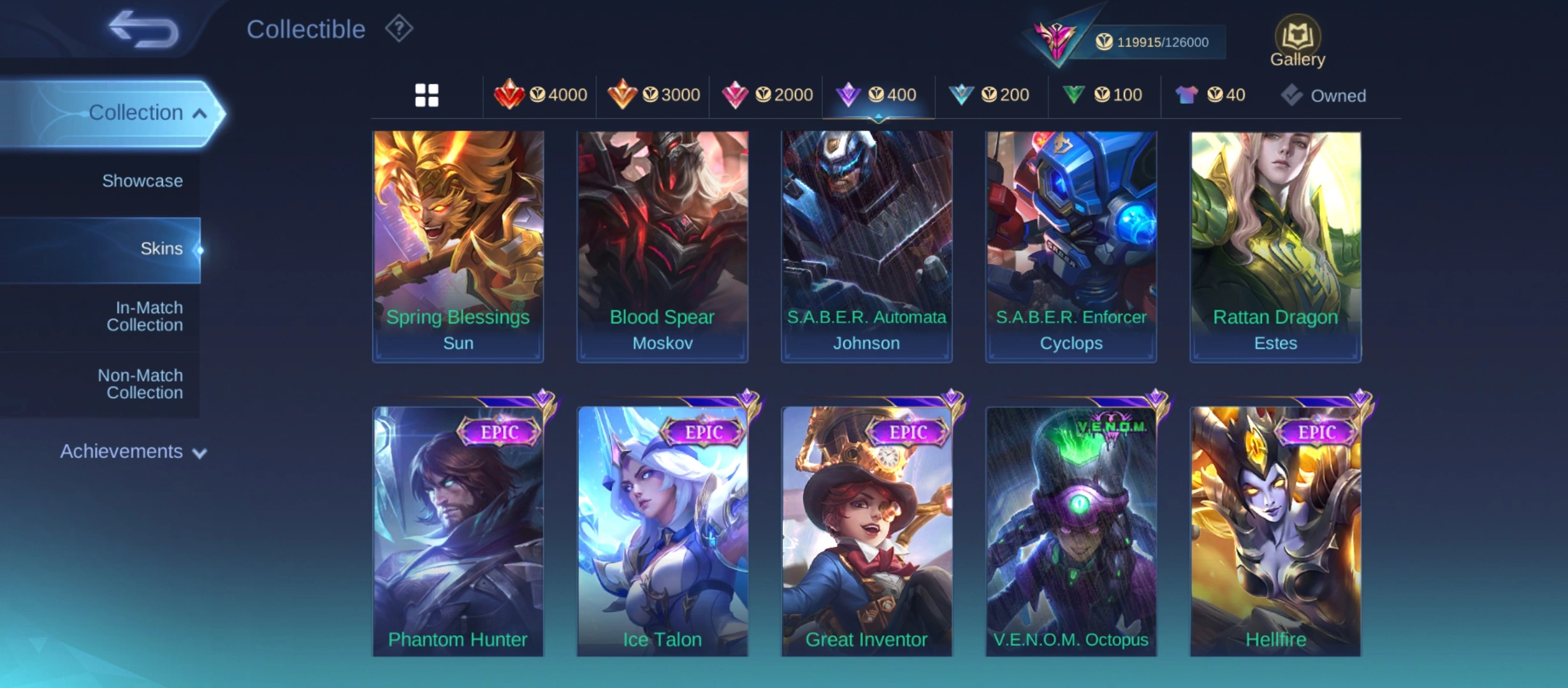Open the Rattan Dragon Estes skin card
Viewport: 1568px width, 688px height.
pyautogui.click(x=1275, y=247)
